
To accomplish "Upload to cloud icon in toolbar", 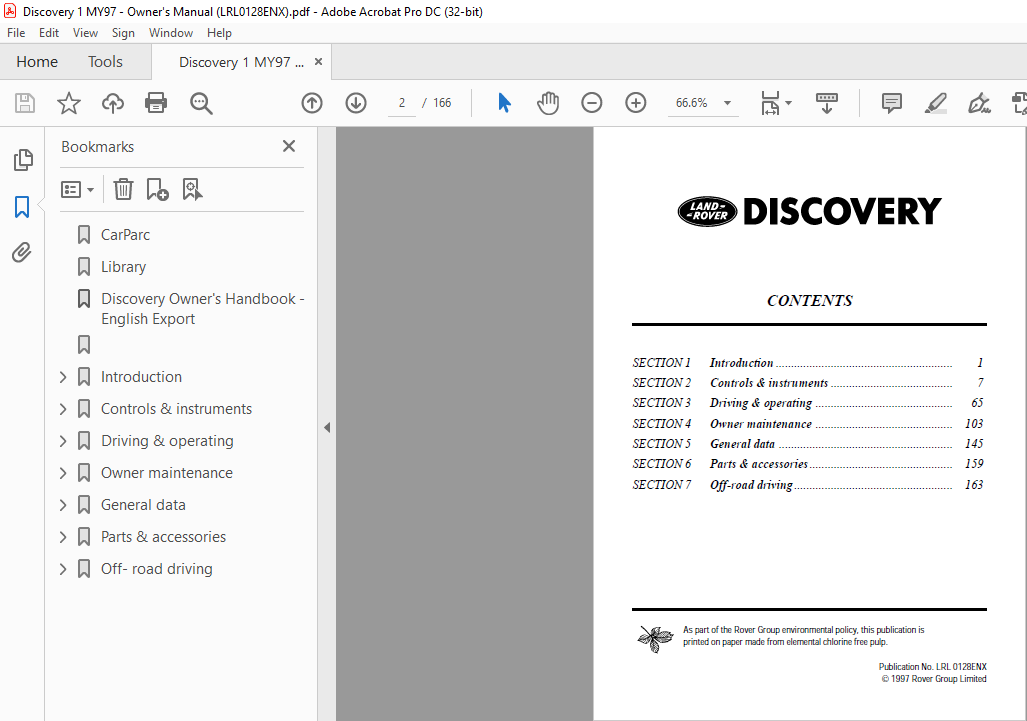I will [113, 103].
